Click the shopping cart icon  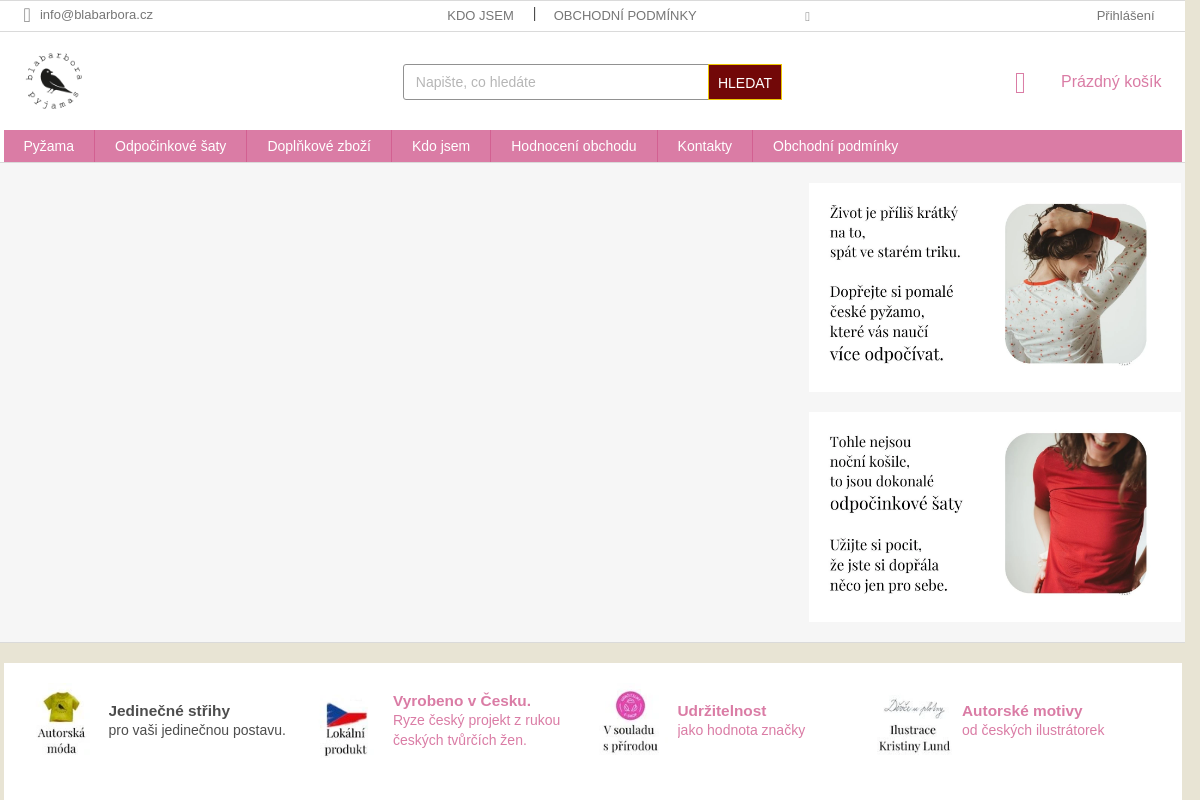click(x=1020, y=82)
